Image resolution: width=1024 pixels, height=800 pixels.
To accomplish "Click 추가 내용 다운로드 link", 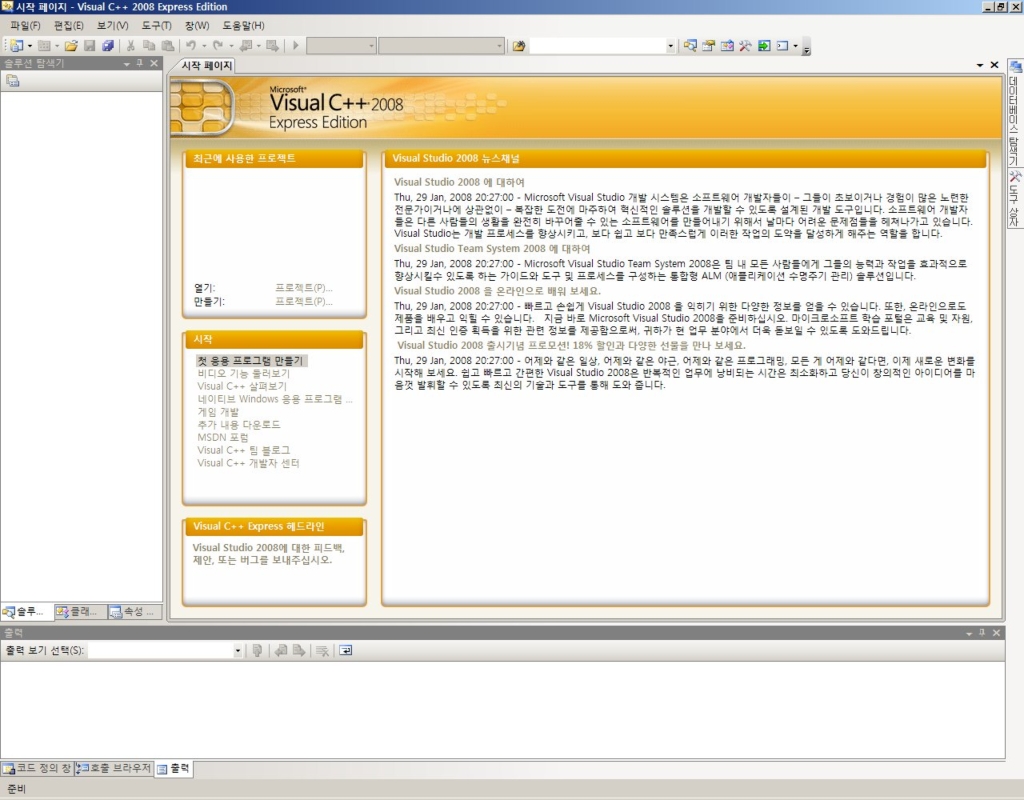I will tap(238, 424).
